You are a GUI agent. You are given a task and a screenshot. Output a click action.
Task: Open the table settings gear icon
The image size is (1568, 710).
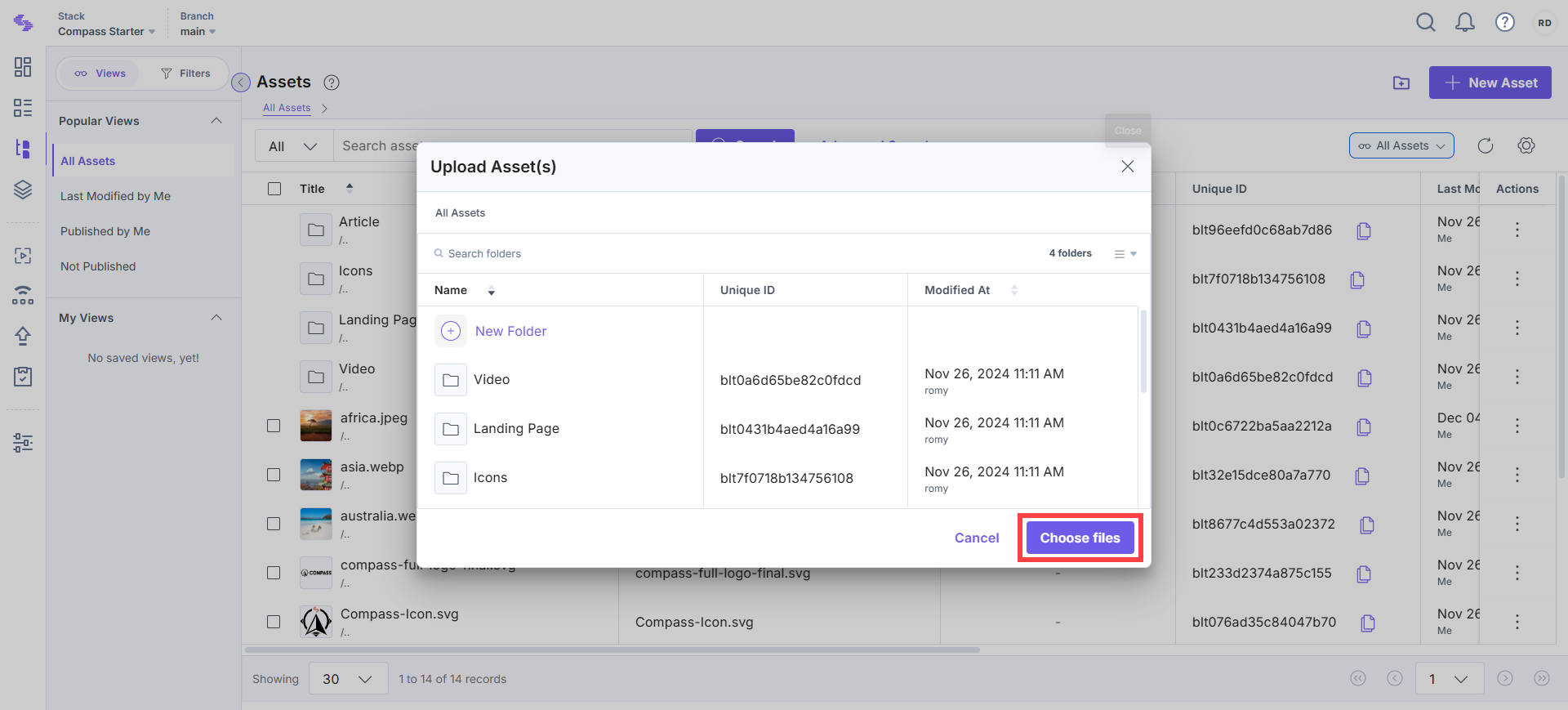pyautogui.click(x=1526, y=145)
